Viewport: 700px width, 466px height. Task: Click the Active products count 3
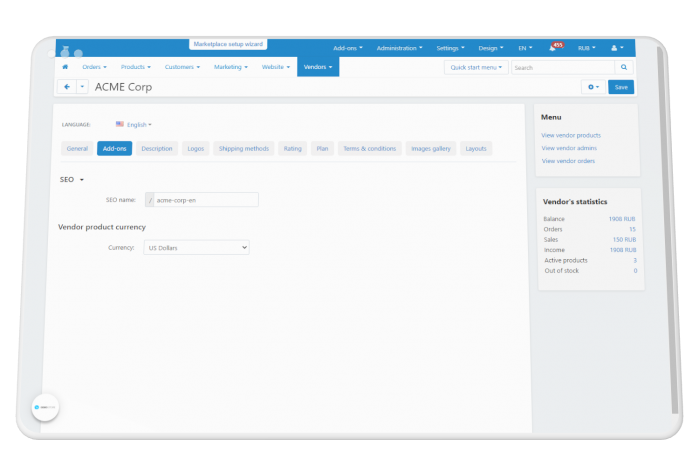[635, 260]
